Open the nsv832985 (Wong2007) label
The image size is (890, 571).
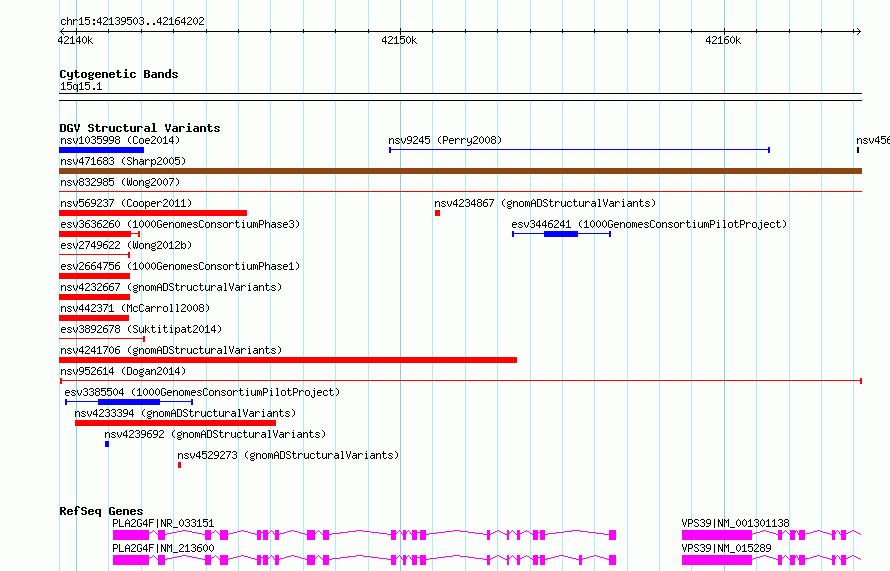120,182
